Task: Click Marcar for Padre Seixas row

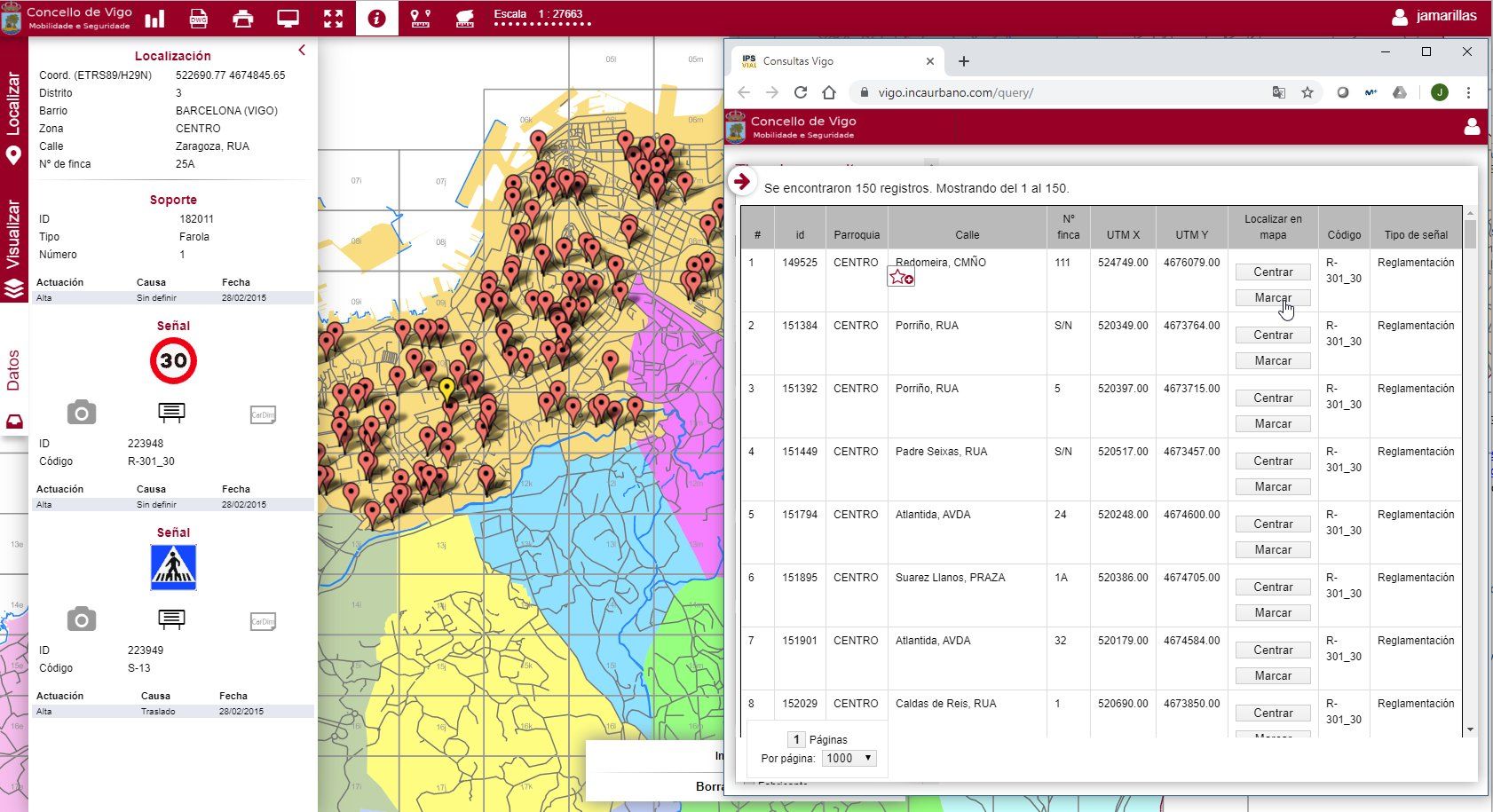Action: (x=1272, y=487)
